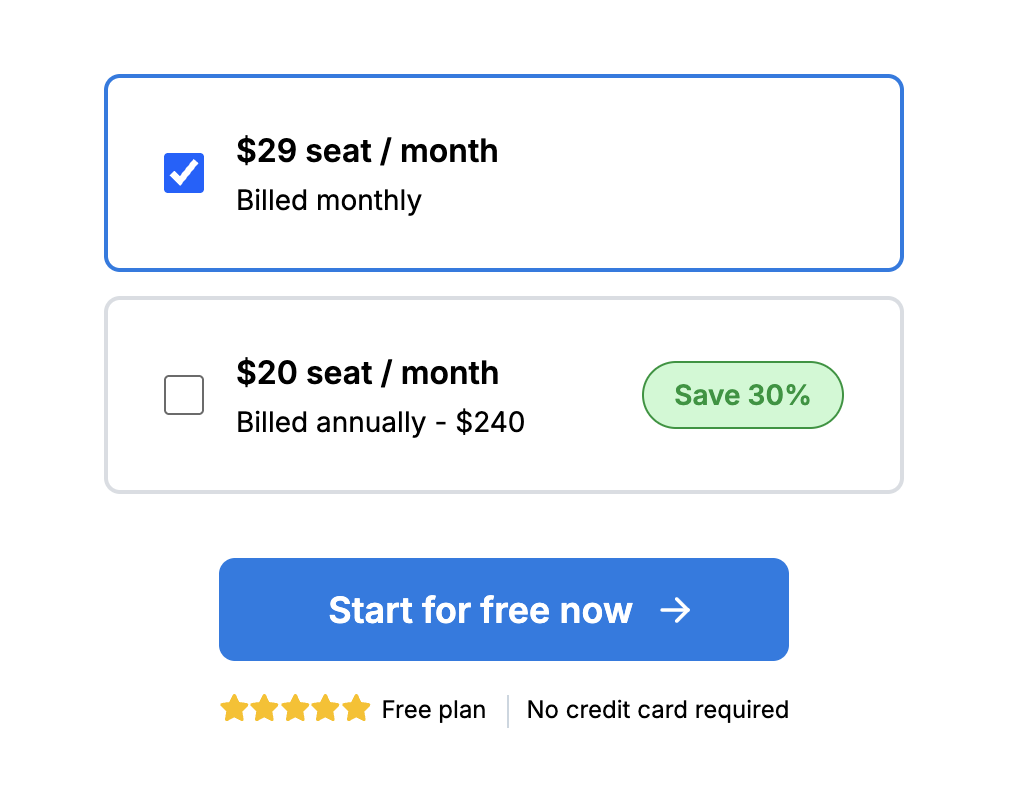Click Billed annually - $240 text
Viewport: 1020px width, 798px height.
click(x=380, y=422)
